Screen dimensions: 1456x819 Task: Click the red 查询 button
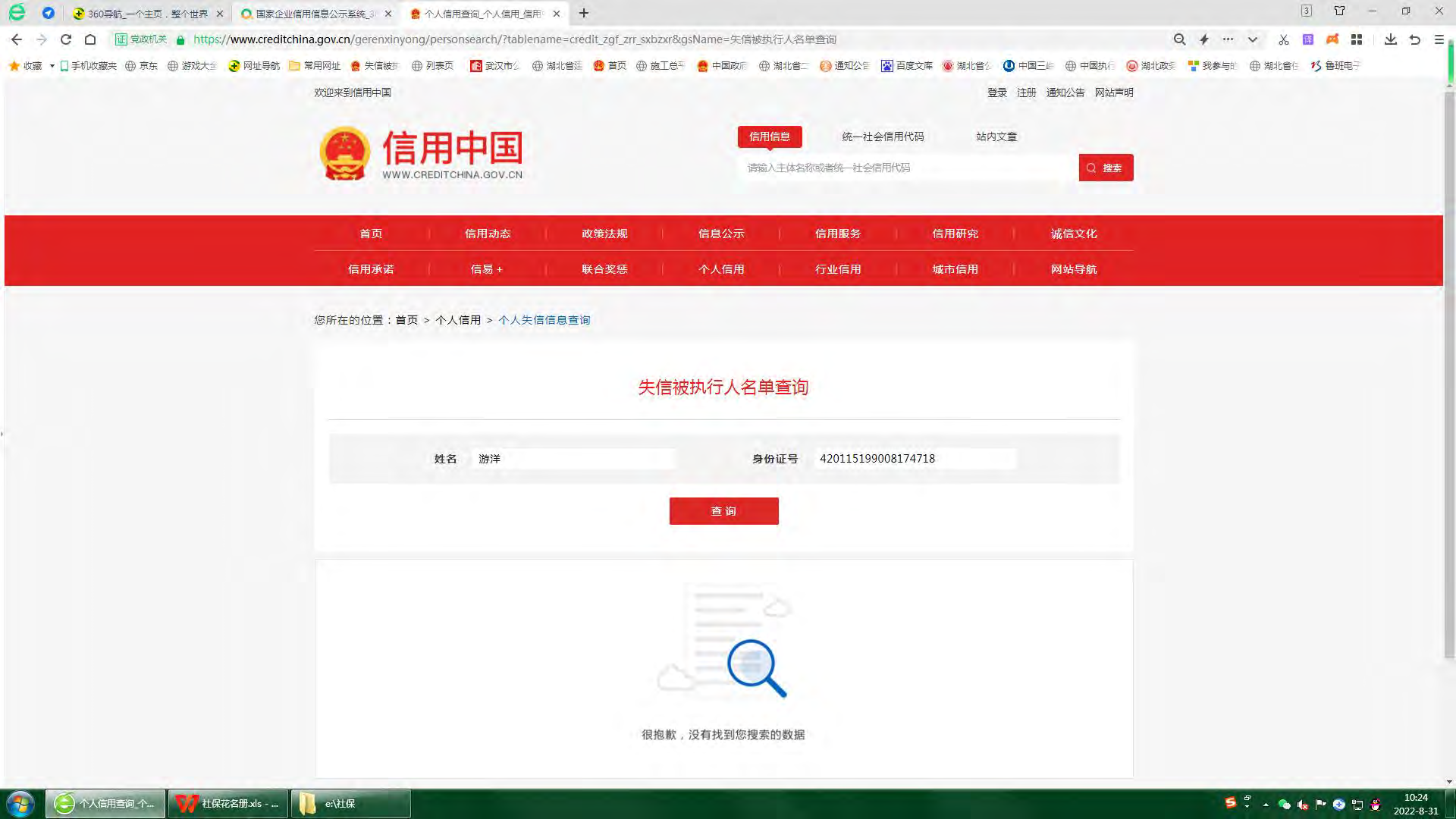pyautogui.click(x=723, y=511)
